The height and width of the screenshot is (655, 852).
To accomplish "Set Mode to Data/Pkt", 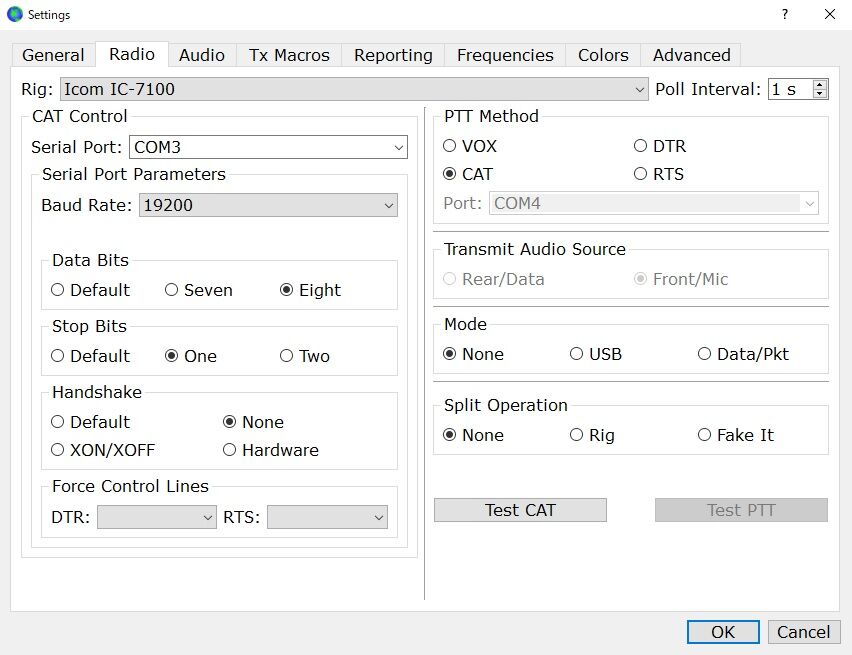I will [x=743, y=354].
